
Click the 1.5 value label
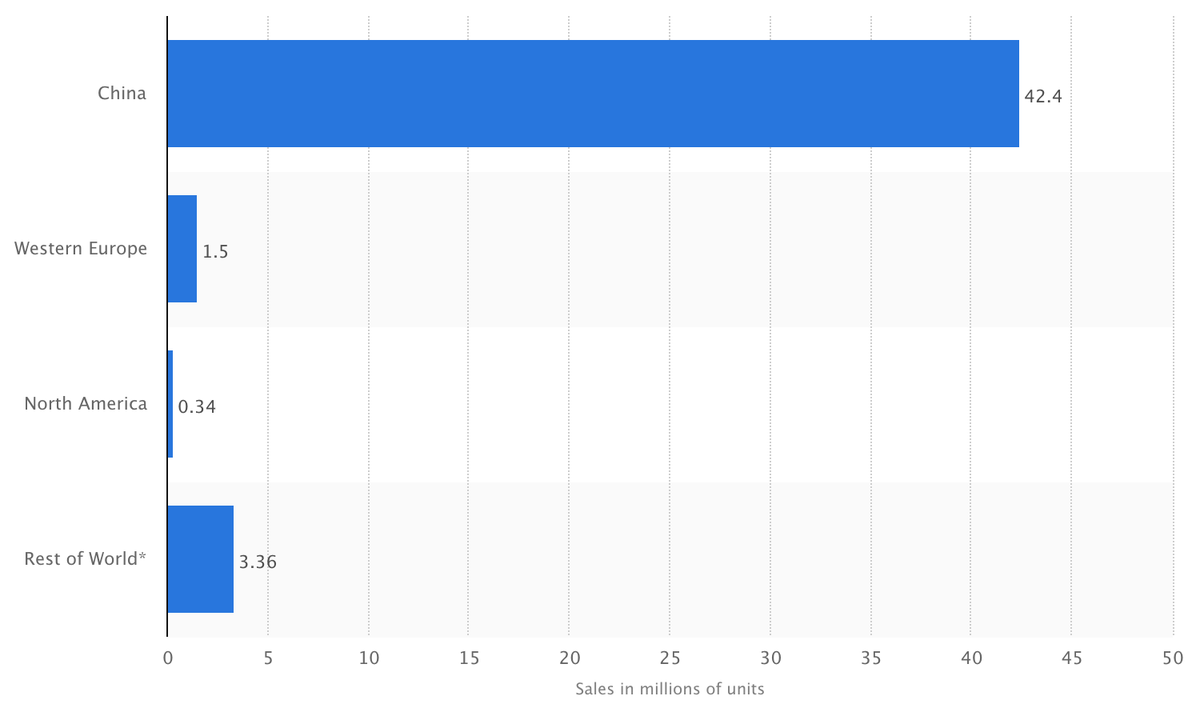point(216,251)
